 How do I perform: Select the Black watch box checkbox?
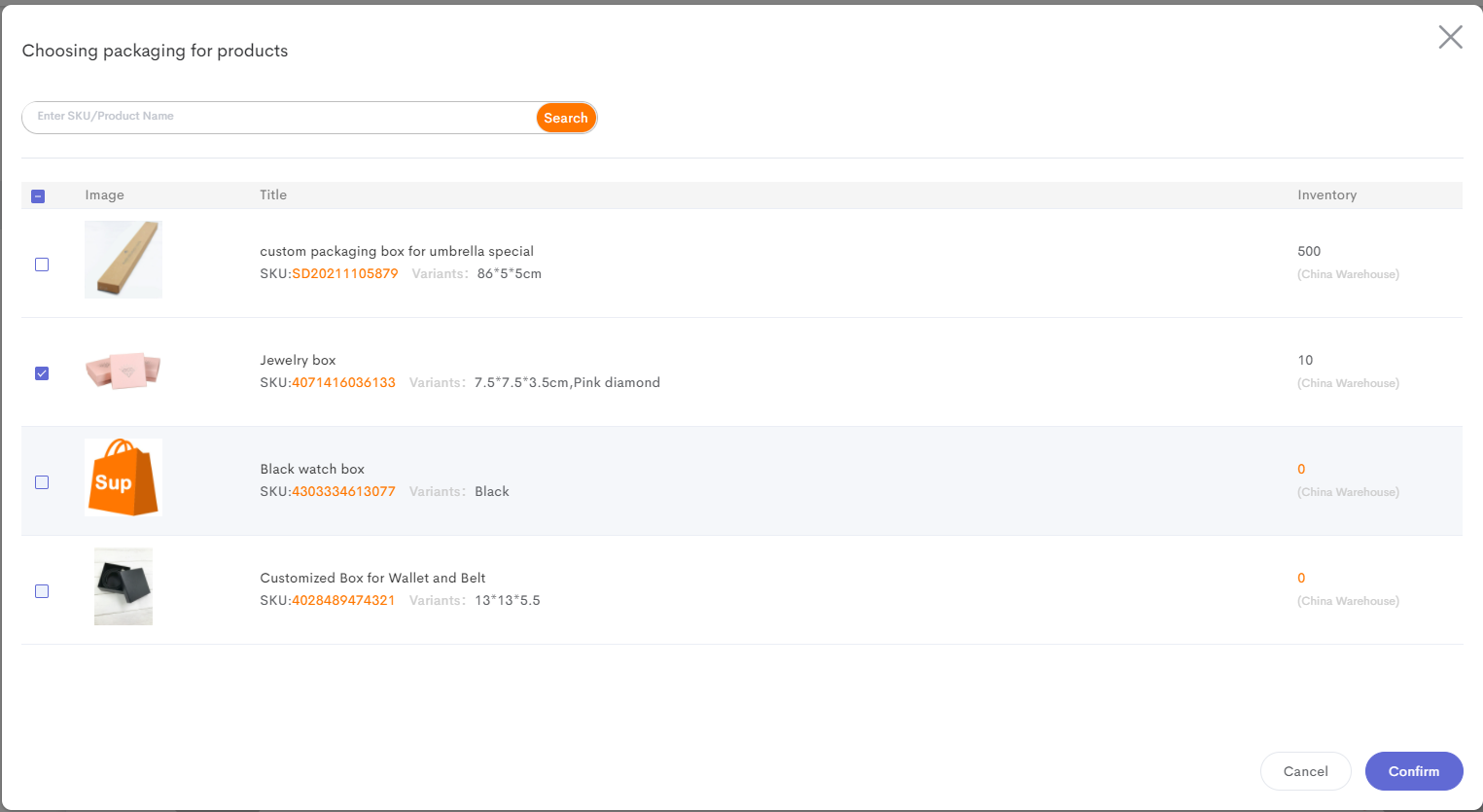[41, 481]
